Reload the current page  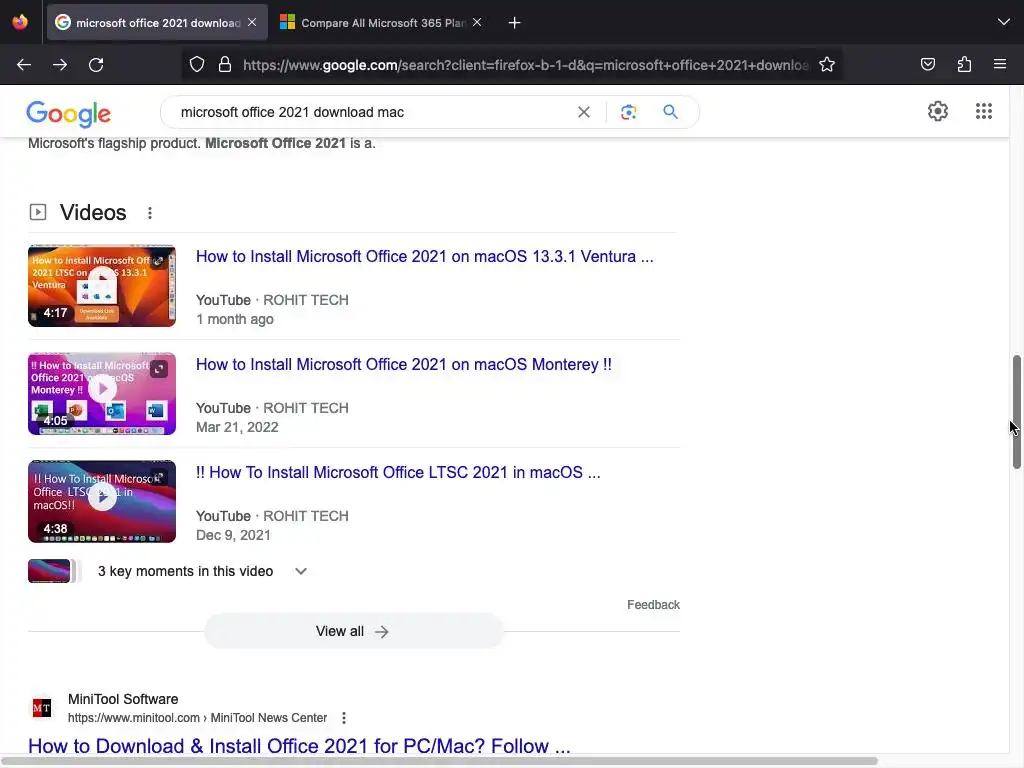96,65
